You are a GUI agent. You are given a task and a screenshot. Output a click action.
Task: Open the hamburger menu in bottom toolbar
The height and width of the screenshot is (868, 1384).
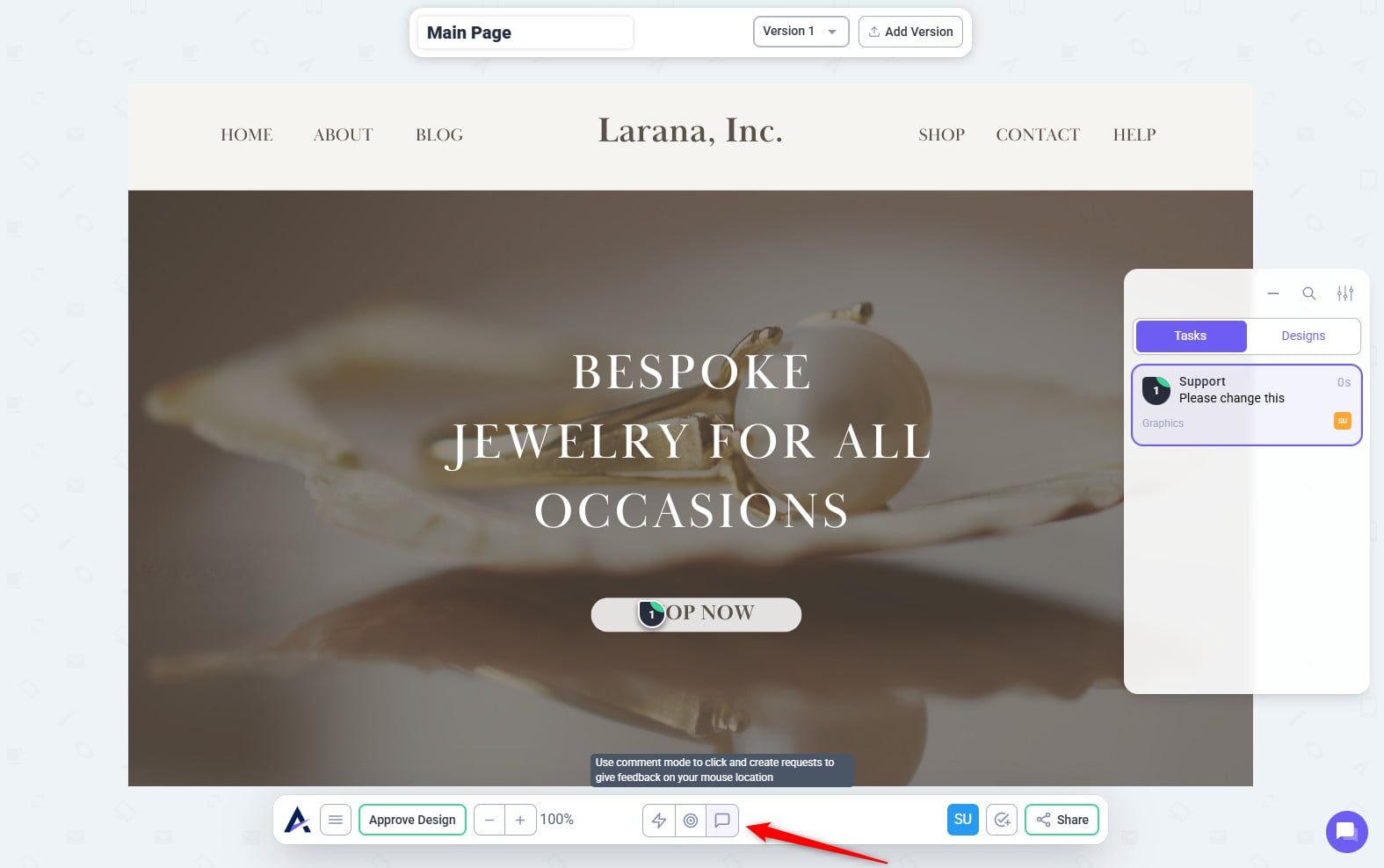tap(336, 820)
